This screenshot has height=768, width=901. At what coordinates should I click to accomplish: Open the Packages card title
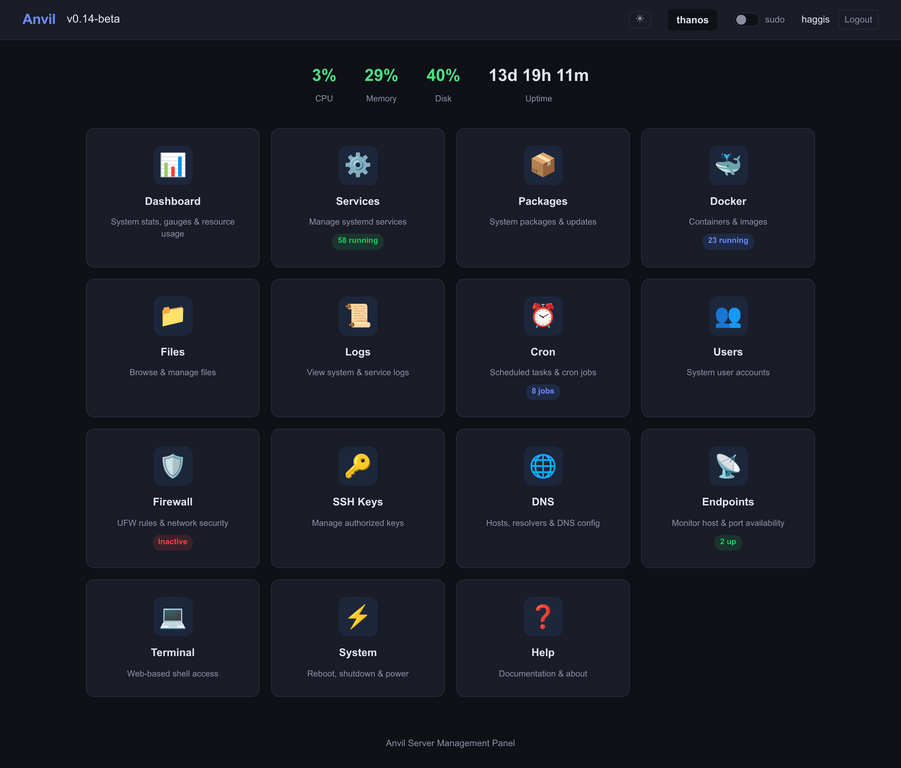click(542, 202)
